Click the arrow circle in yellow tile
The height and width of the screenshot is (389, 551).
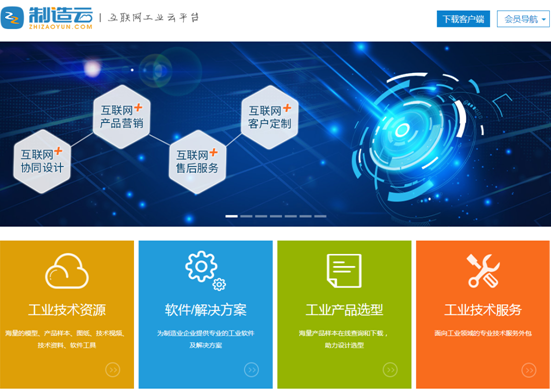(113, 370)
